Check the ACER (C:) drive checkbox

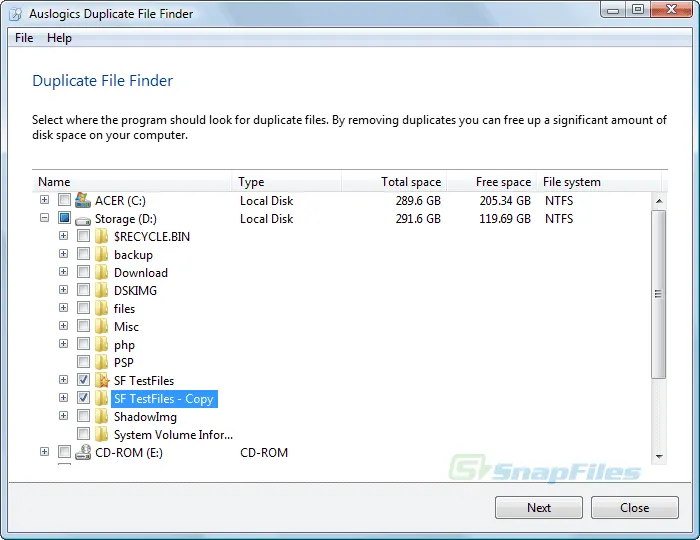point(64,199)
